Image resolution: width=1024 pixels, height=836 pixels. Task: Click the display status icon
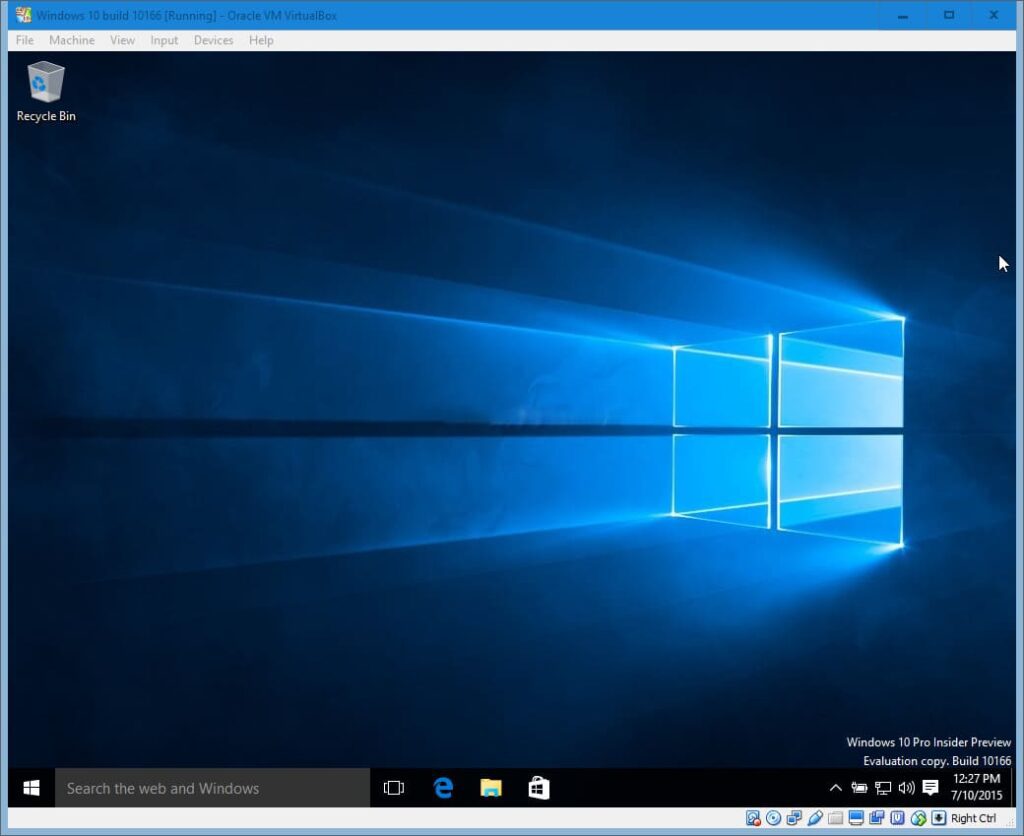point(856,818)
